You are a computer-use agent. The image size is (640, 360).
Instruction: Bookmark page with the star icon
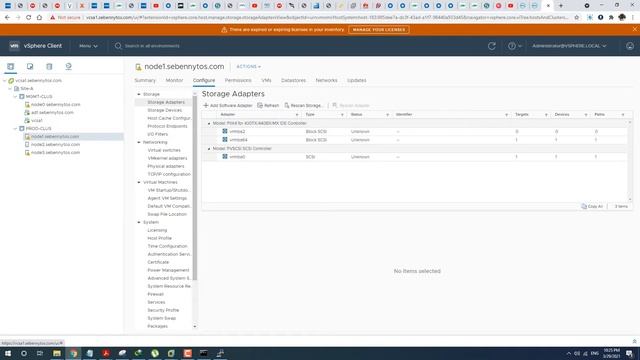pos(576,18)
